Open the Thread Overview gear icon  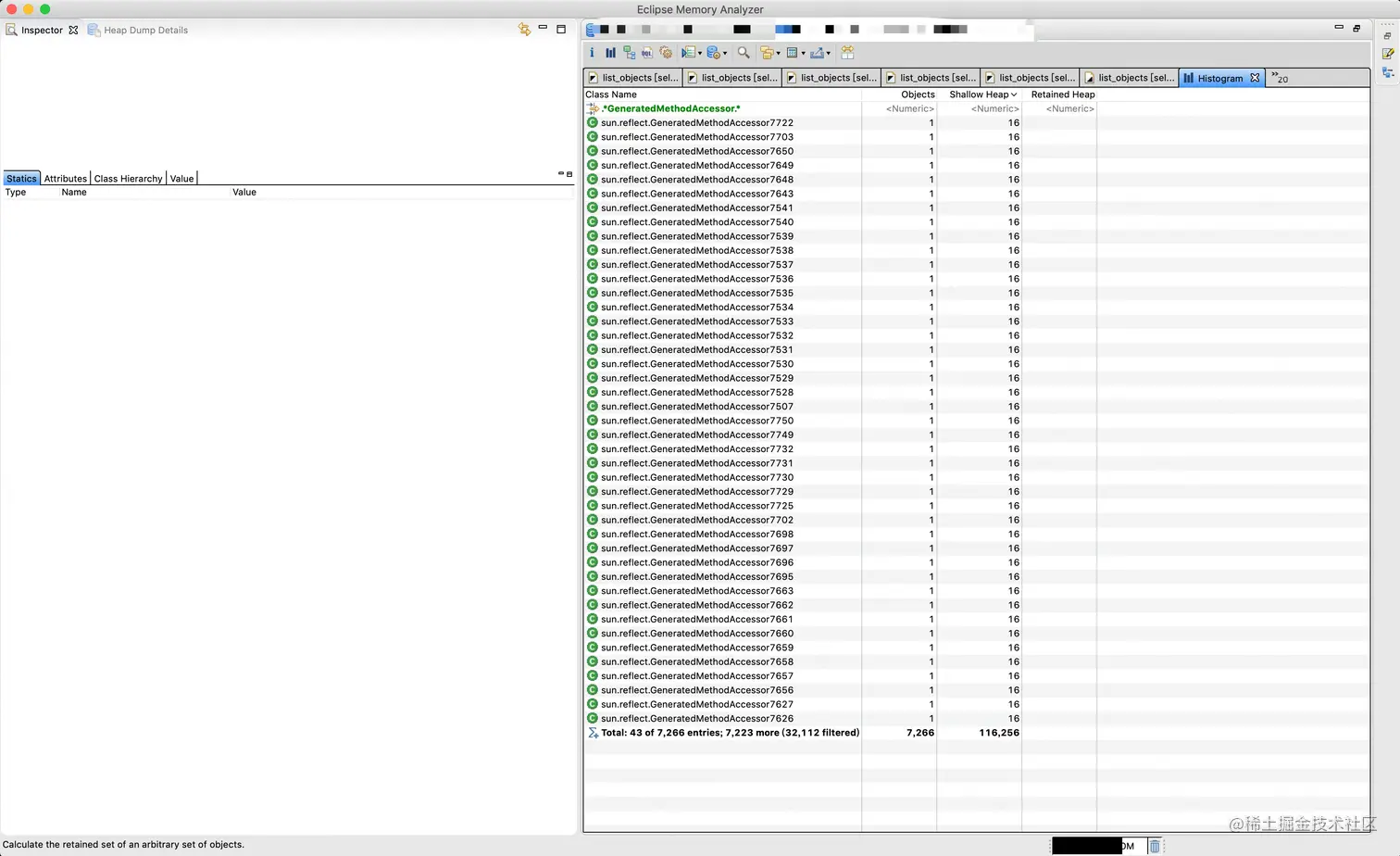[x=666, y=53]
